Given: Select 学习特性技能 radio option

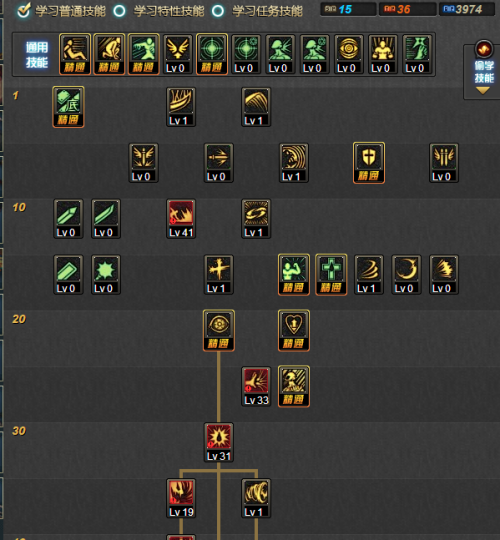Looking at the screenshot, I should (x=120, y=11).
